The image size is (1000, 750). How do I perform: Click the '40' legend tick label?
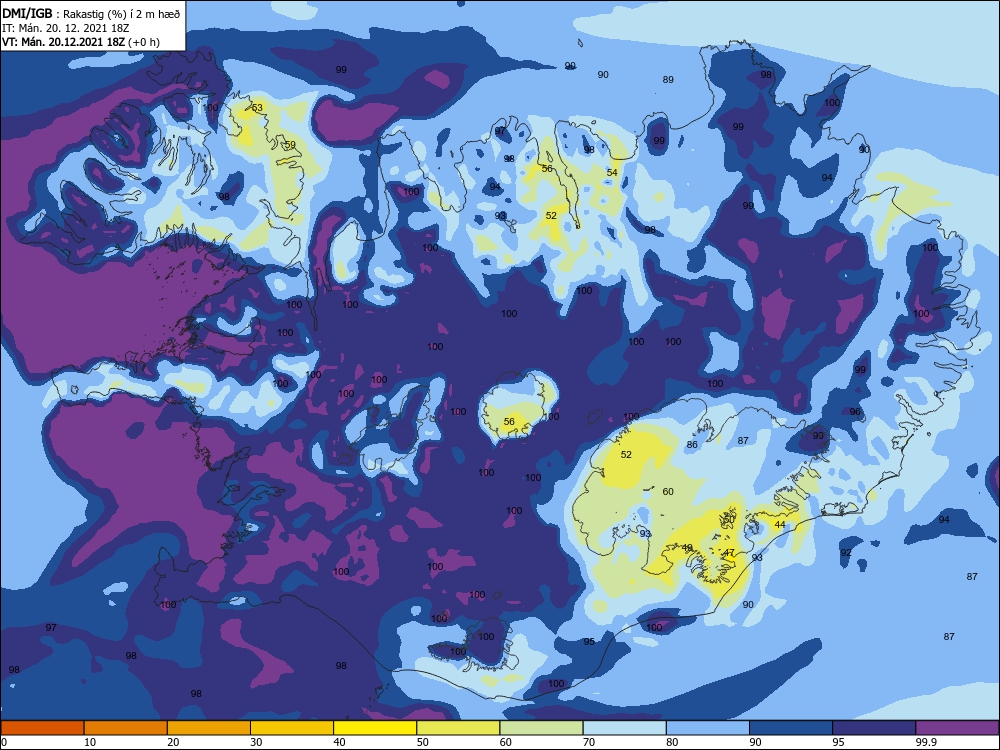[x=340, y=742]
